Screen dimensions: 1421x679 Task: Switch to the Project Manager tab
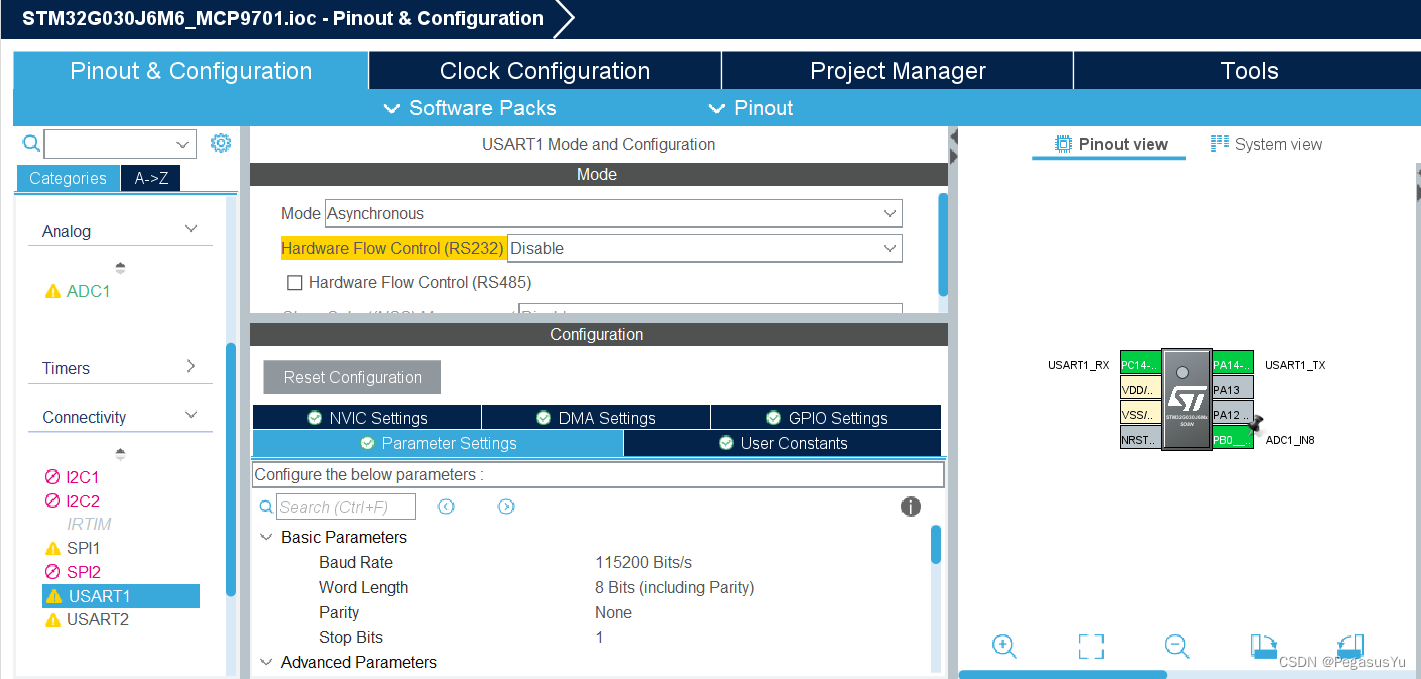pos(897,71)
